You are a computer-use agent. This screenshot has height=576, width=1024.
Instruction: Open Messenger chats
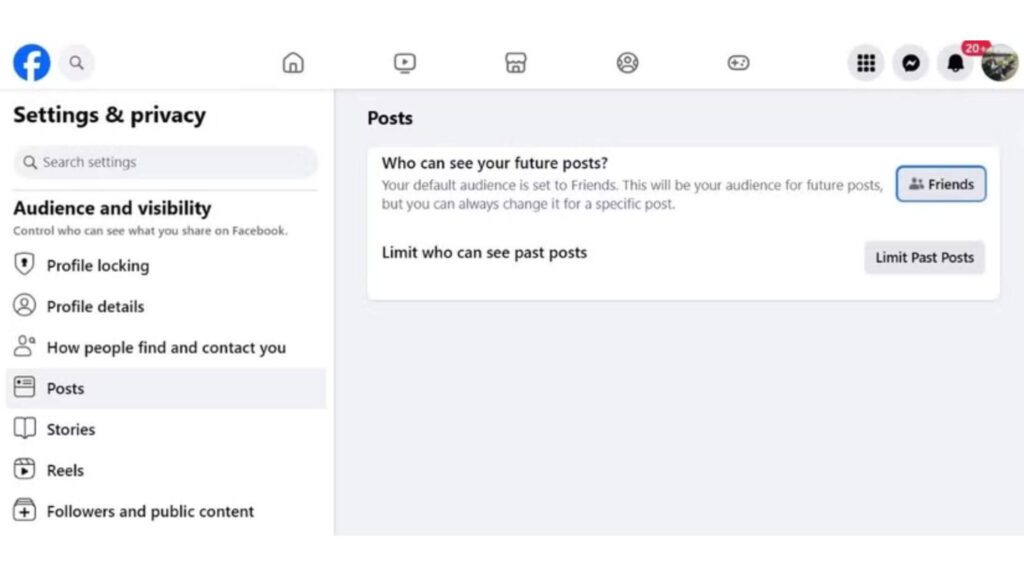(x=910, y=62)
